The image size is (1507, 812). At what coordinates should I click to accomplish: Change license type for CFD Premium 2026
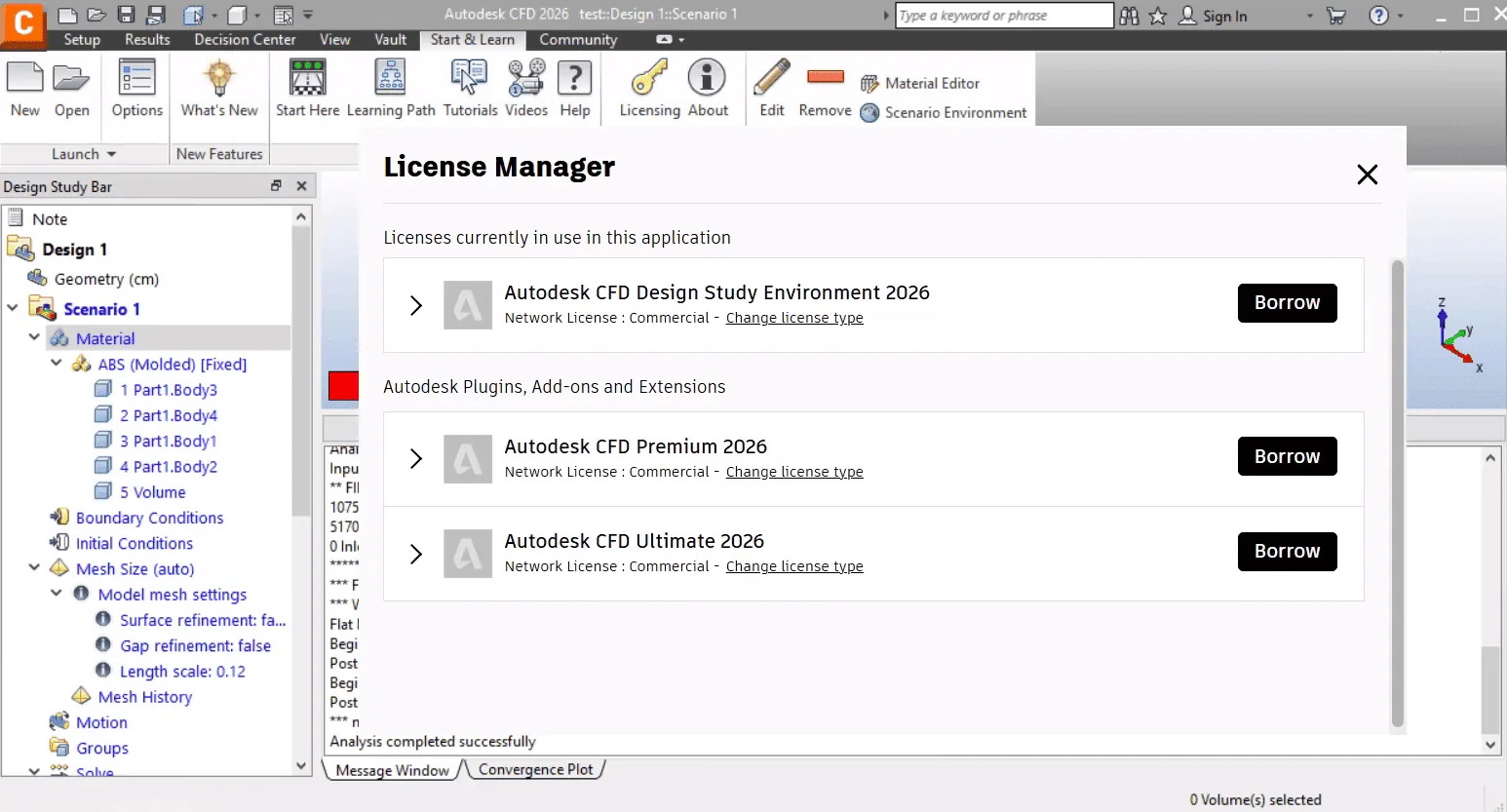[794, 472]
